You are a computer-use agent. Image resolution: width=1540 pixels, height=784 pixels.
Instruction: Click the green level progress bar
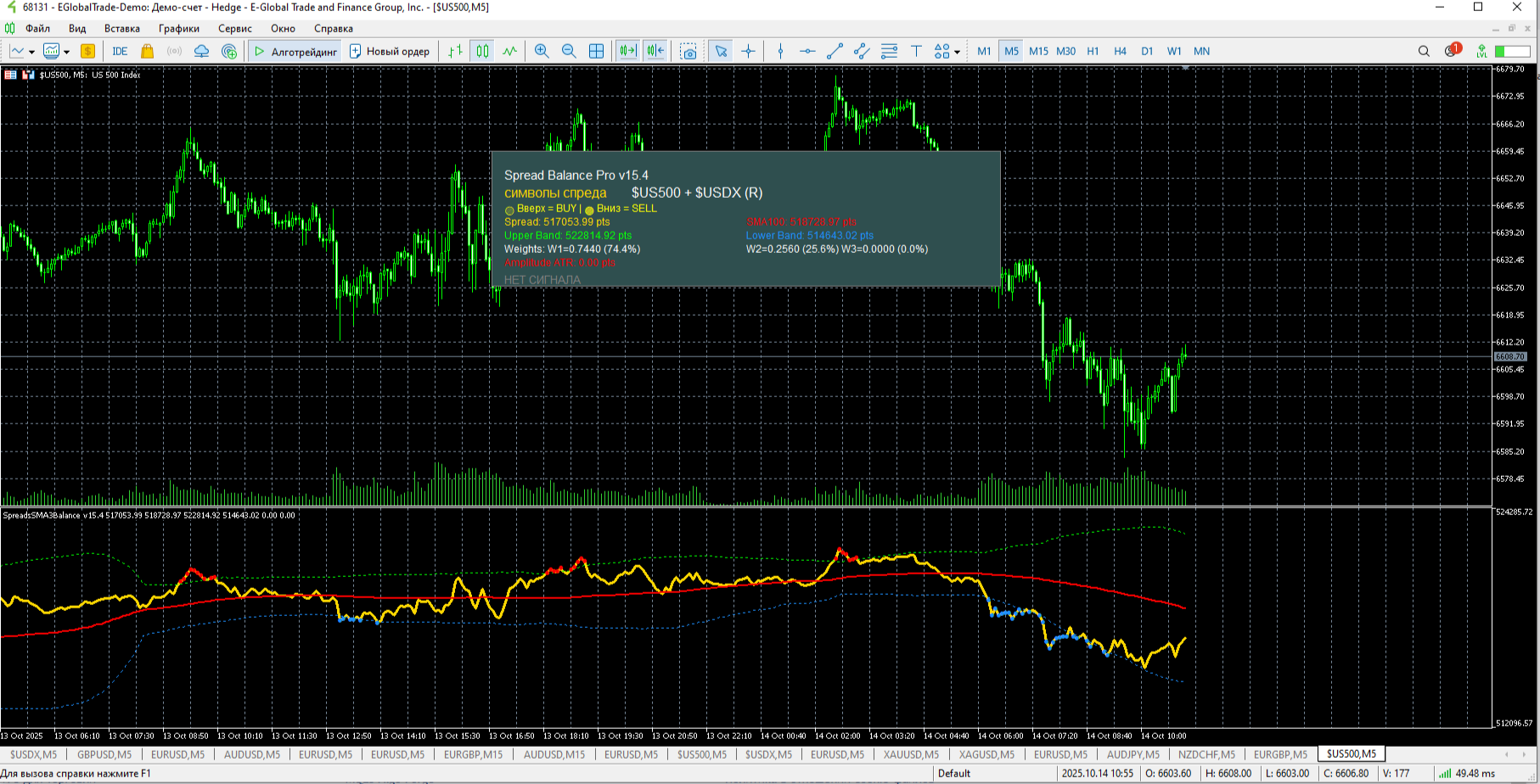tap(1512, 51)
